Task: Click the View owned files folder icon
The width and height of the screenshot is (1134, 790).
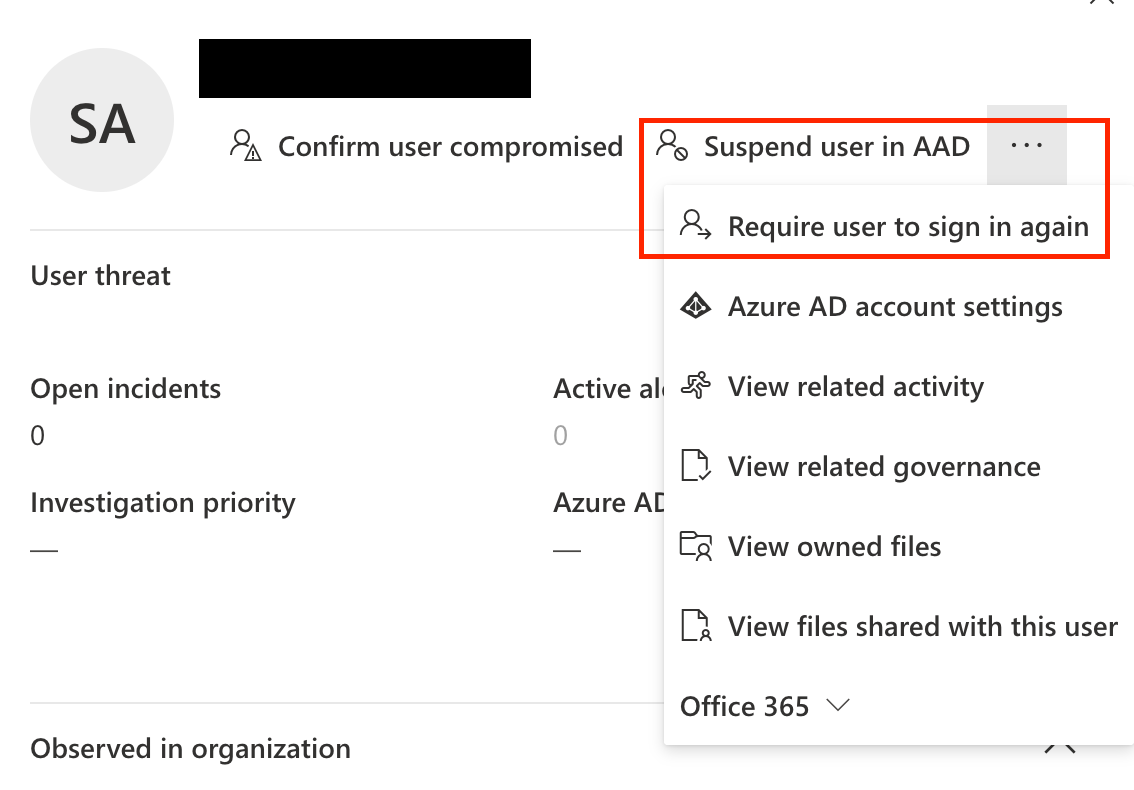Action: 694,546
